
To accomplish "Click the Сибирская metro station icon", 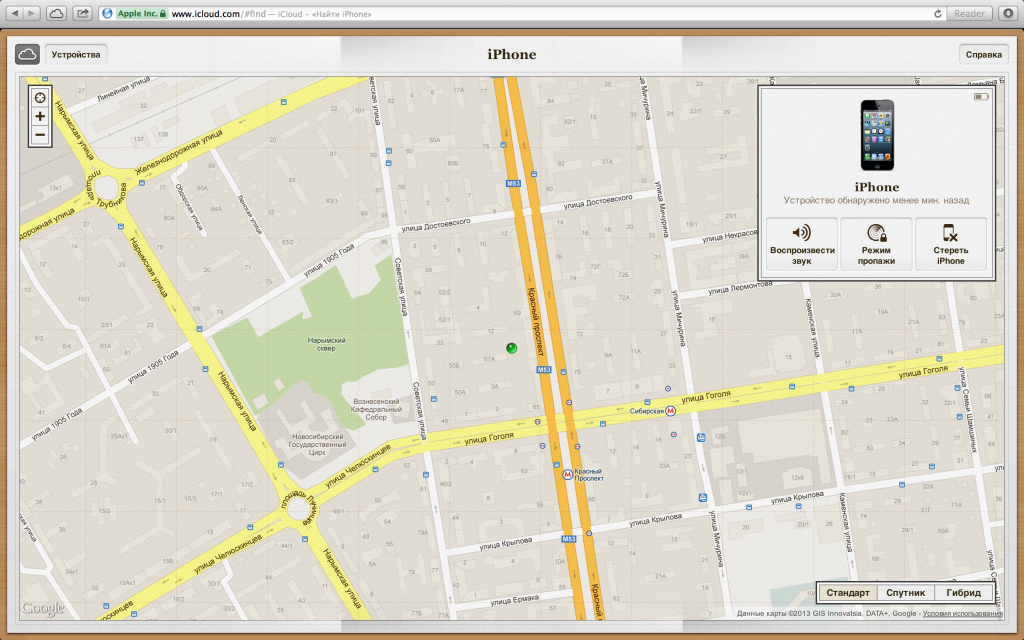I will tap(670, 411).
